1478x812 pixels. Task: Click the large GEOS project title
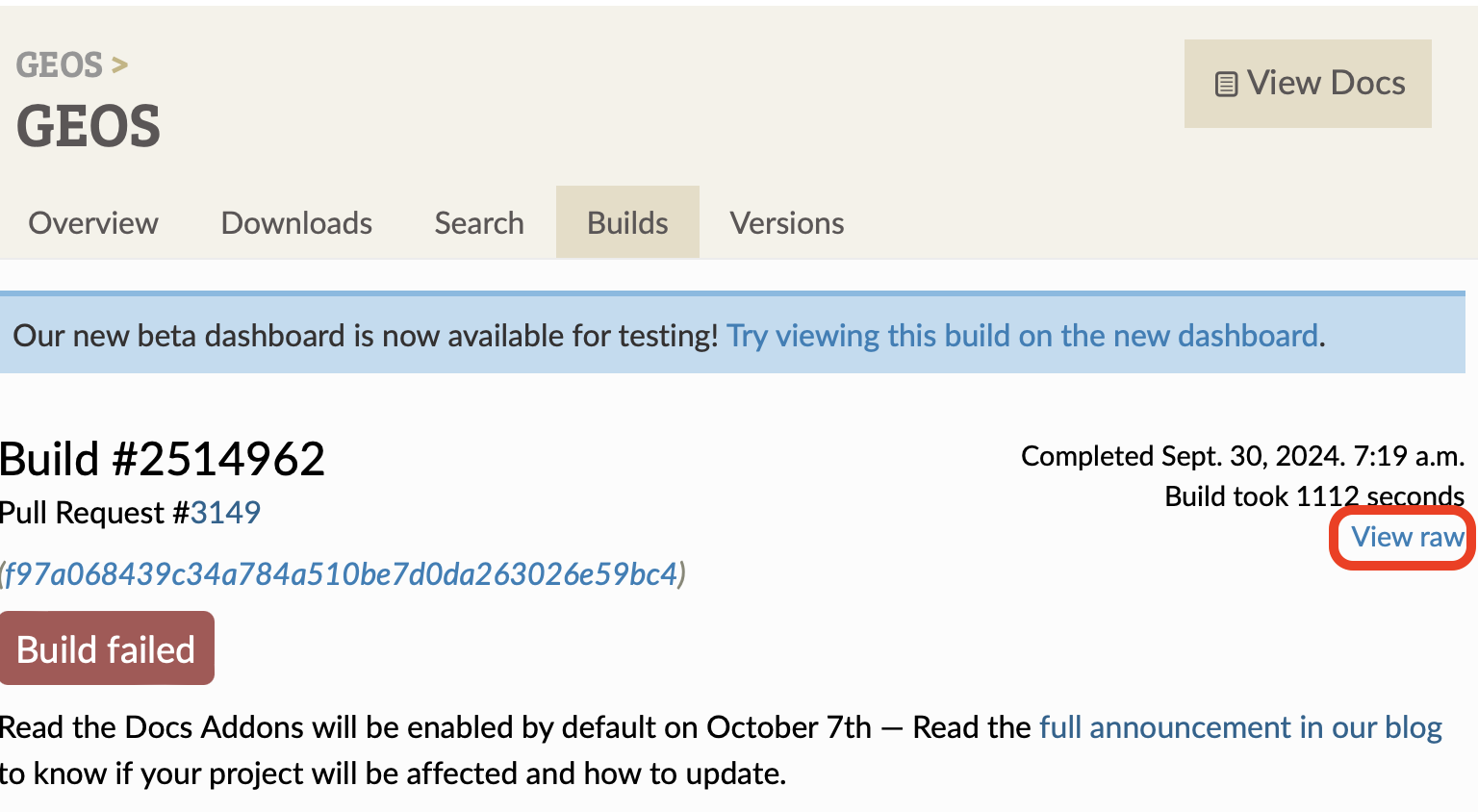[89, 127]
